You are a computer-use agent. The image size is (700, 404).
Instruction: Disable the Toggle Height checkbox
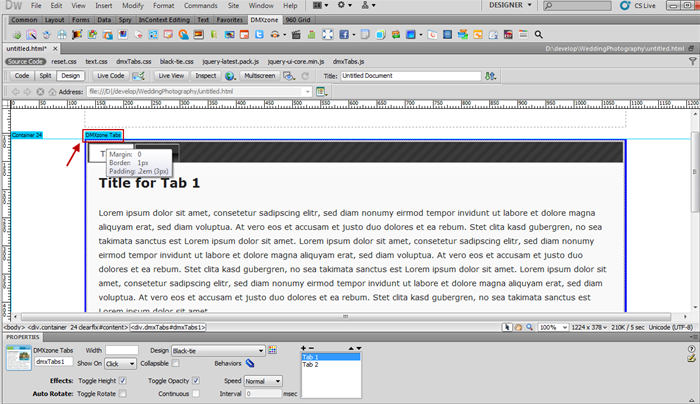123,381
